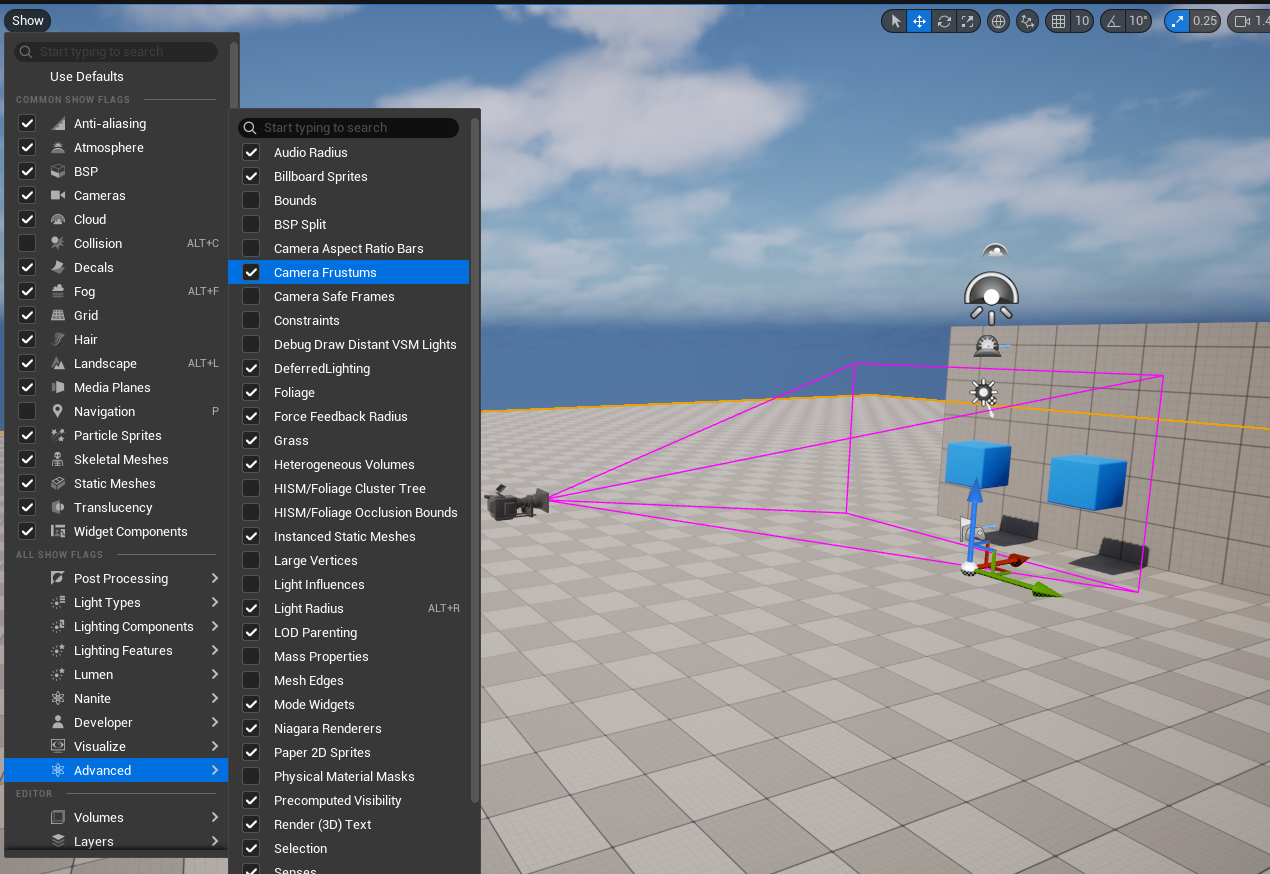1270x874 pixels.
Task: Click the Grid show flag icon
Action: pyautogui.click(x=57, y=315)
